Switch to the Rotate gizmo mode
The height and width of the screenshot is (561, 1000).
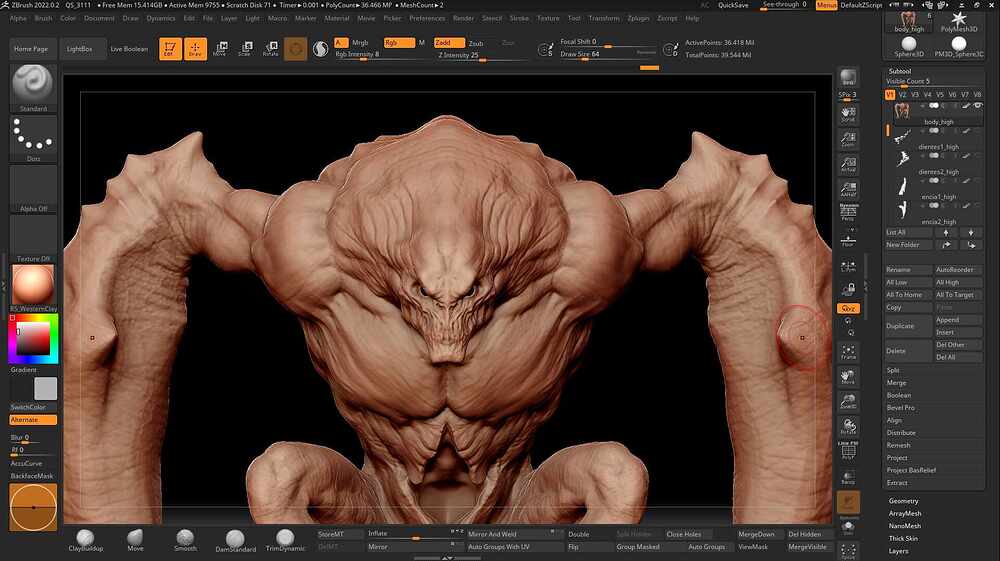point(270,48)
